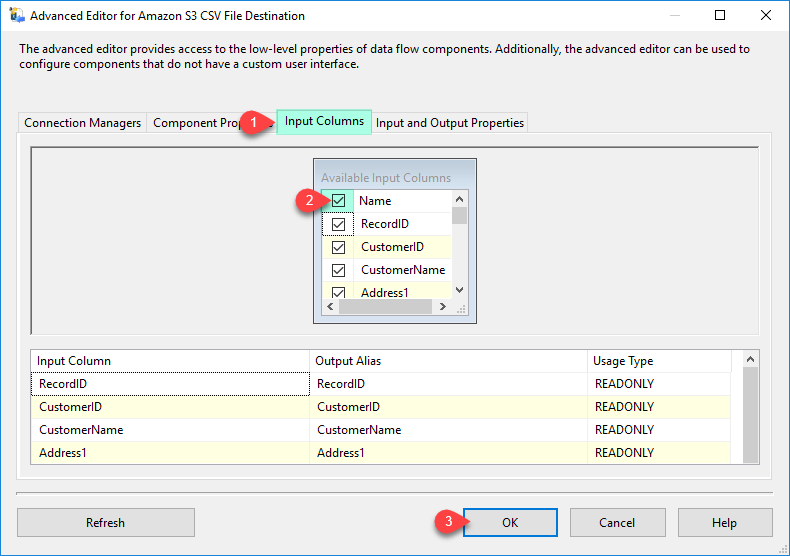Click the Cancel button
This screenshot has height=556, width=790.
click(x=617, y=523)
